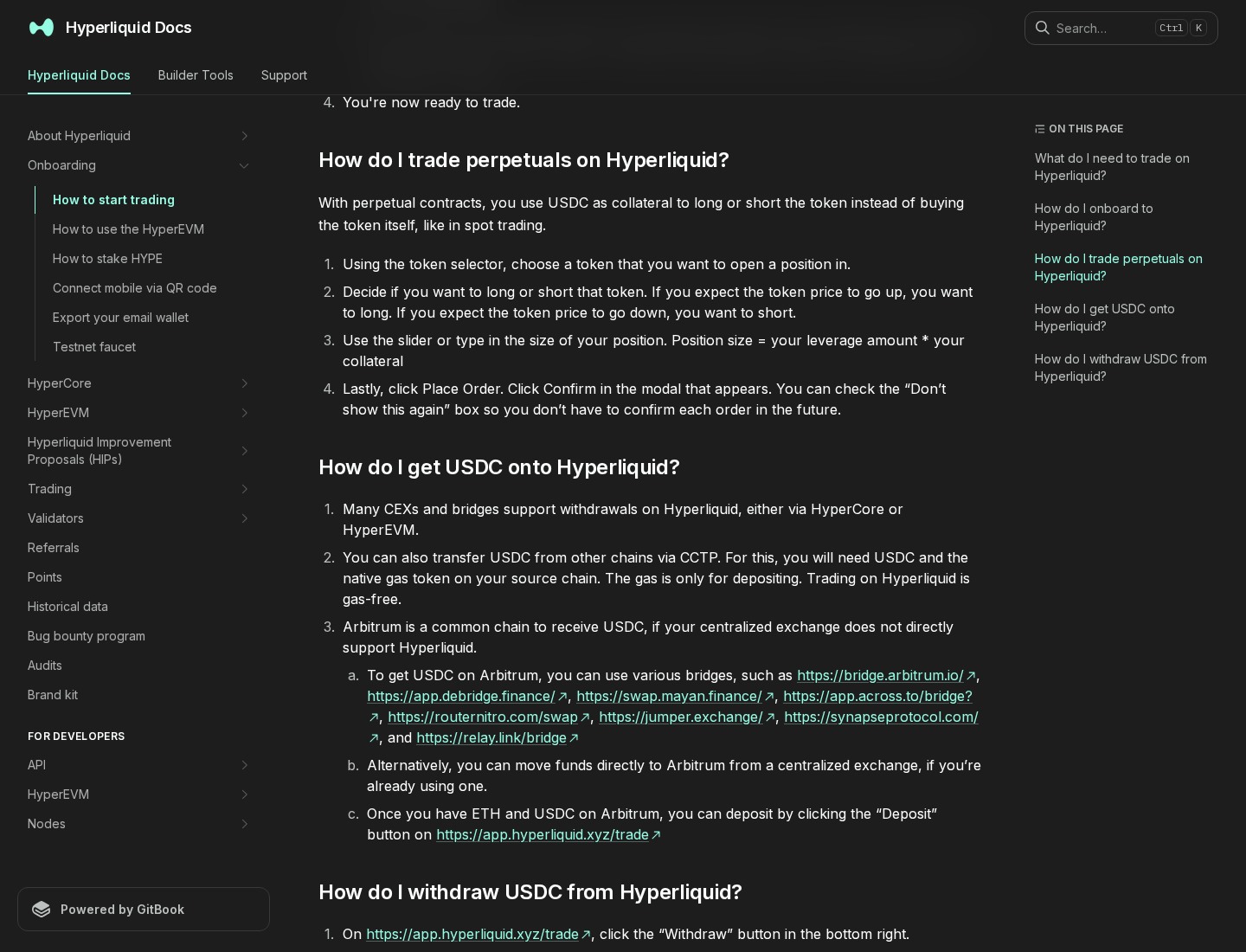Open the Points page
The height and width of the screenshot is (952, 1246).
[x=44, y=577]
